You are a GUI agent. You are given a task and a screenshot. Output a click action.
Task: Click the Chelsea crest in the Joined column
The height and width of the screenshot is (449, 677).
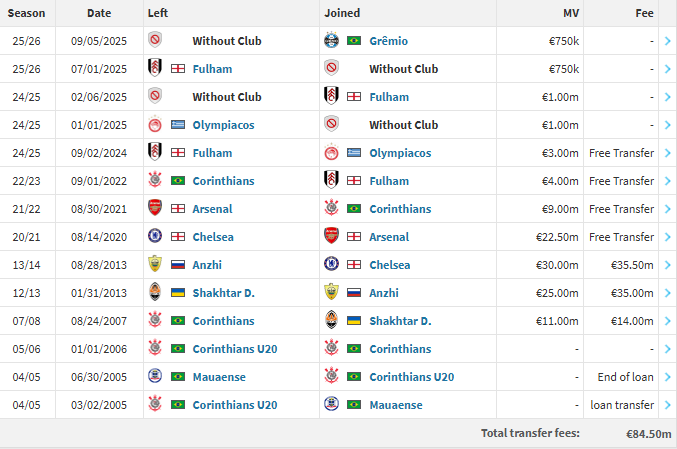[332, 265]
